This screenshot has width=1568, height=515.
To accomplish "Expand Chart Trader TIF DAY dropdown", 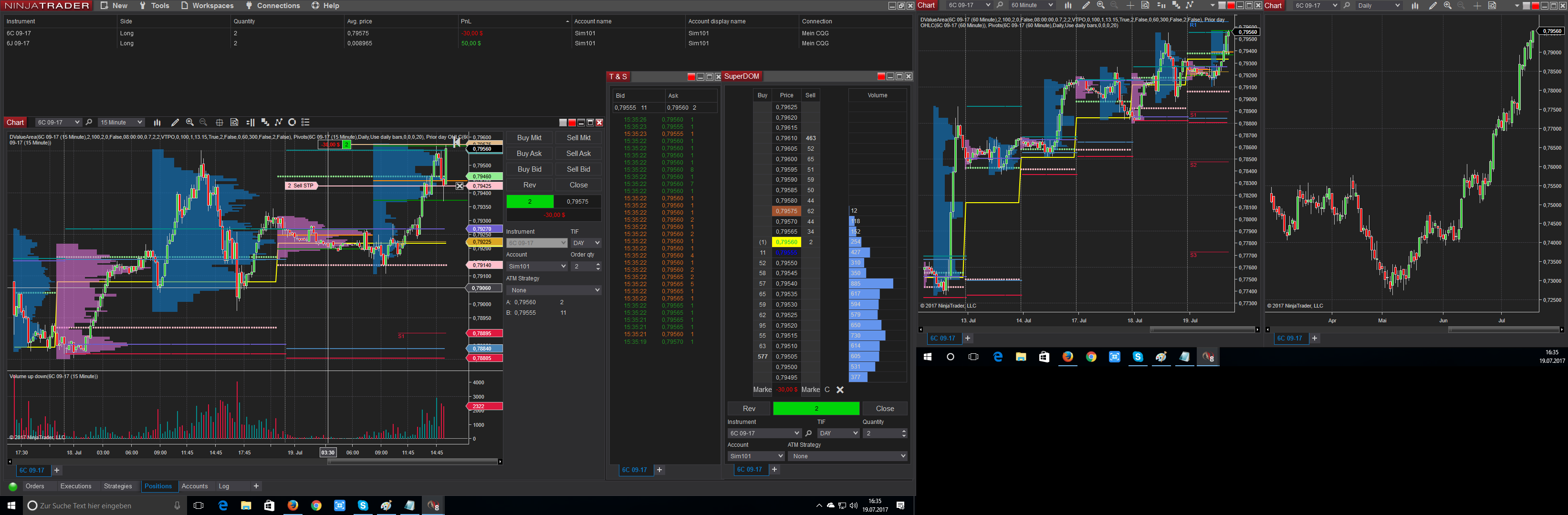I will (x=585, y=243).
